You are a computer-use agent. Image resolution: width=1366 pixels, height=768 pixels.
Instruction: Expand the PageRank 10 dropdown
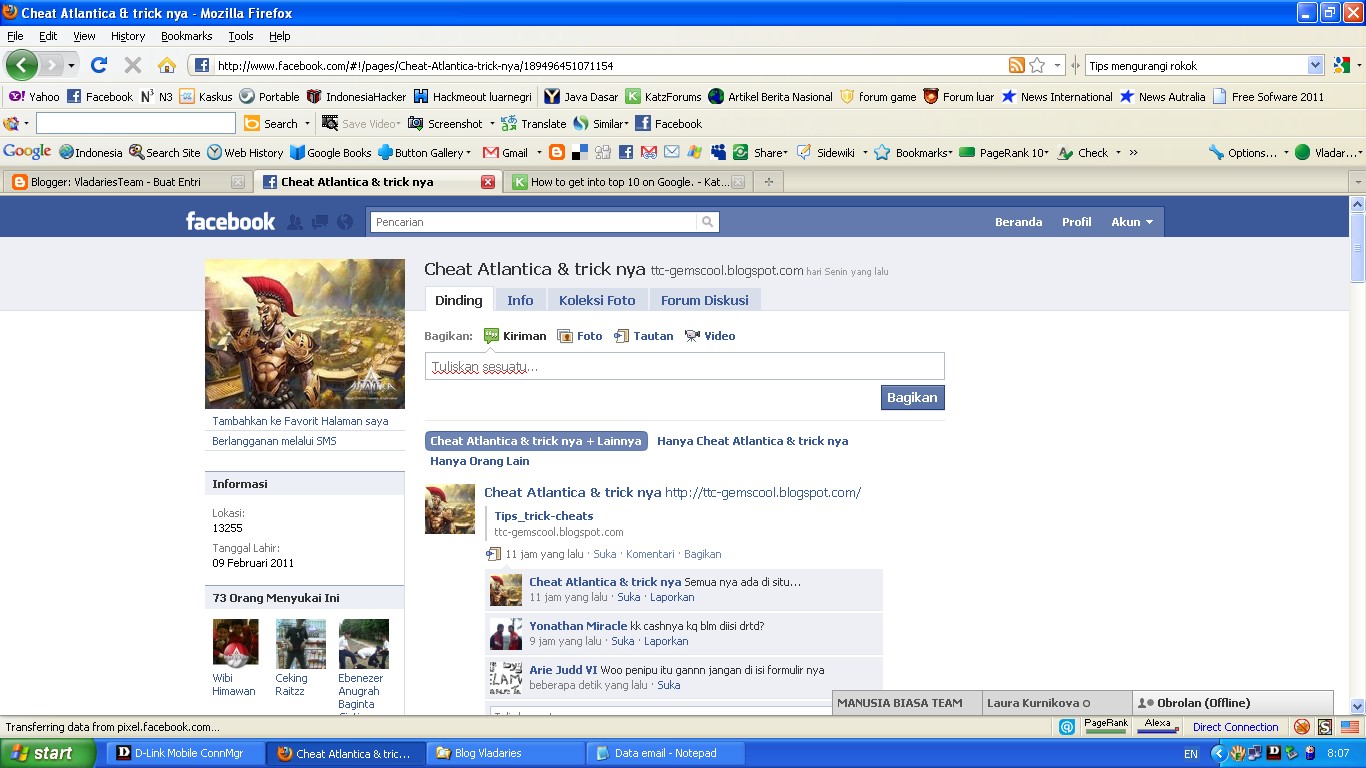pyautogui.click(x=1047, y=153)
